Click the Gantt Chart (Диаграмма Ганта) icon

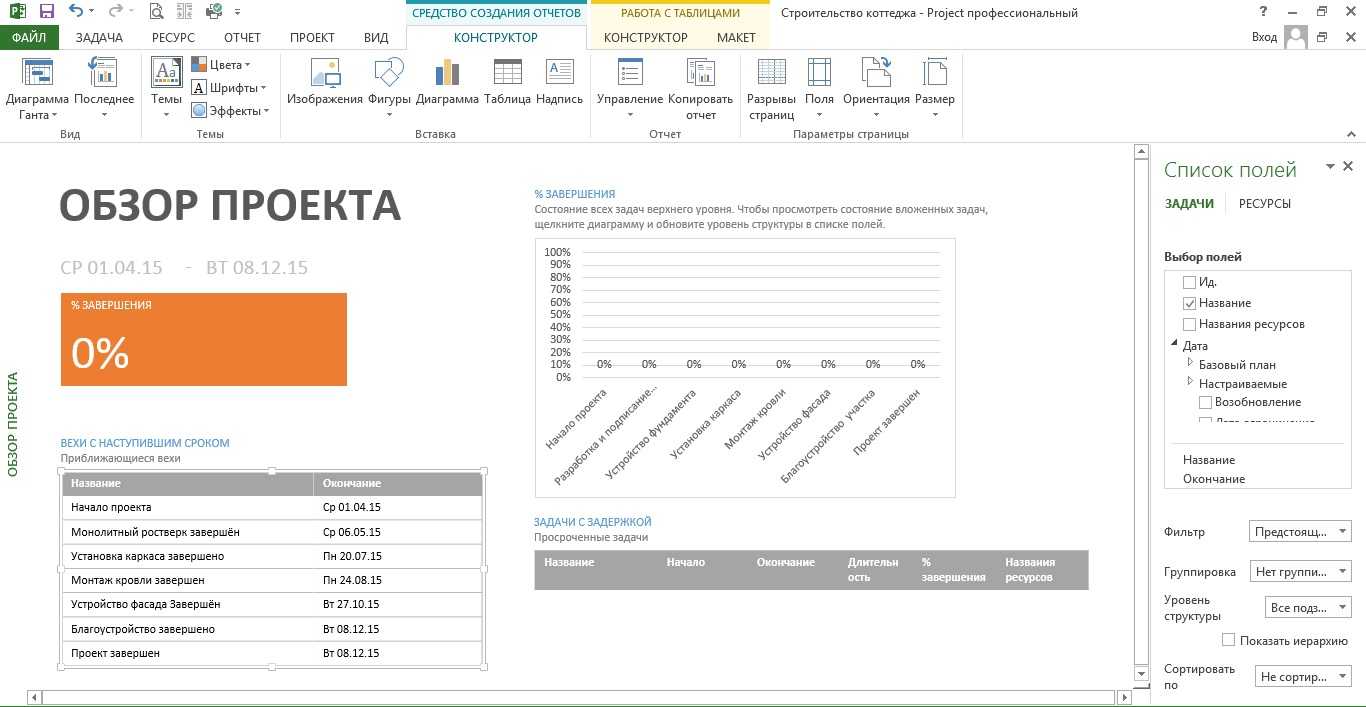(37, 75)
